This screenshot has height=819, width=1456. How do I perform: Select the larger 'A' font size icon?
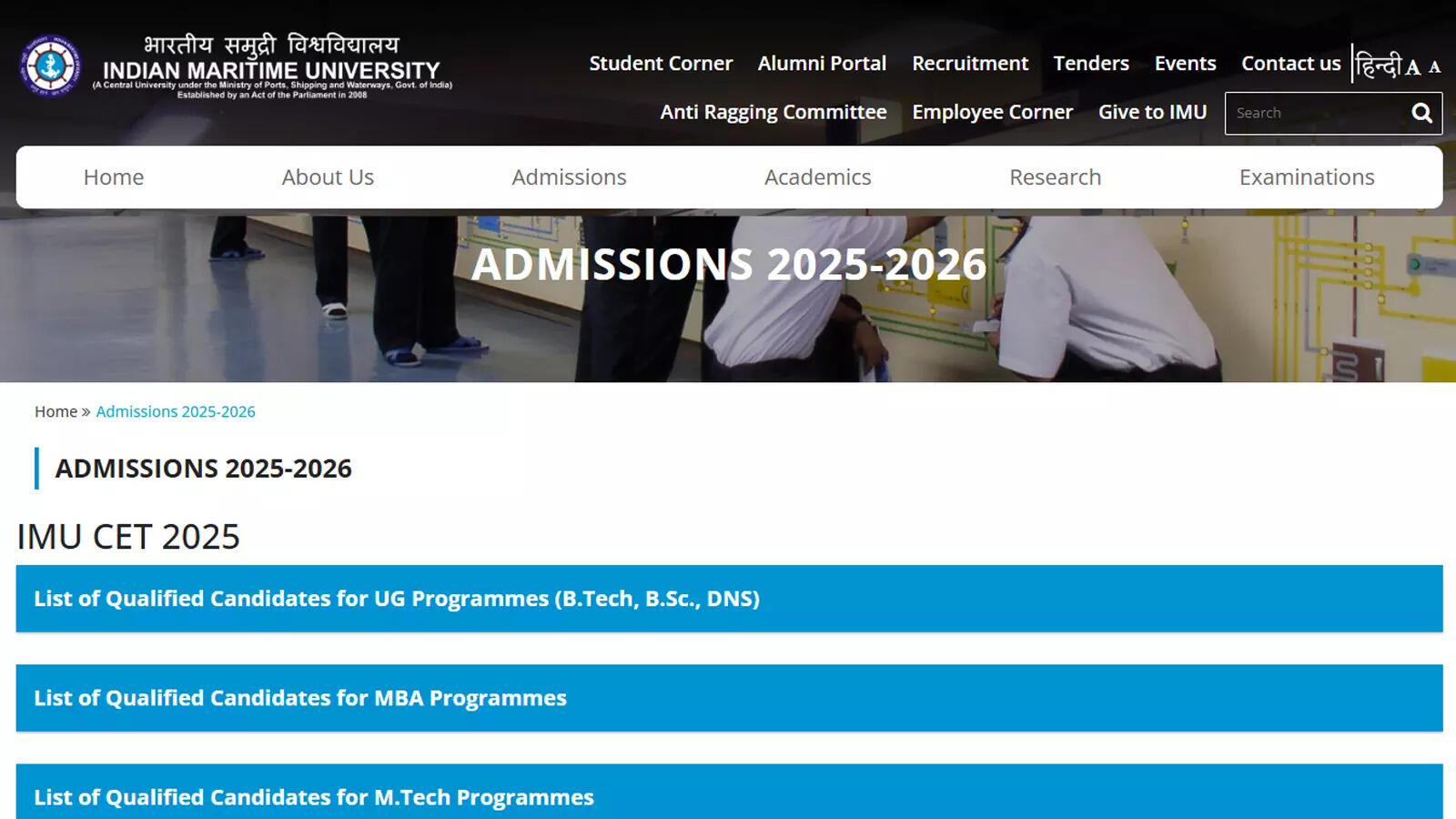click(x=1413, y=66)
